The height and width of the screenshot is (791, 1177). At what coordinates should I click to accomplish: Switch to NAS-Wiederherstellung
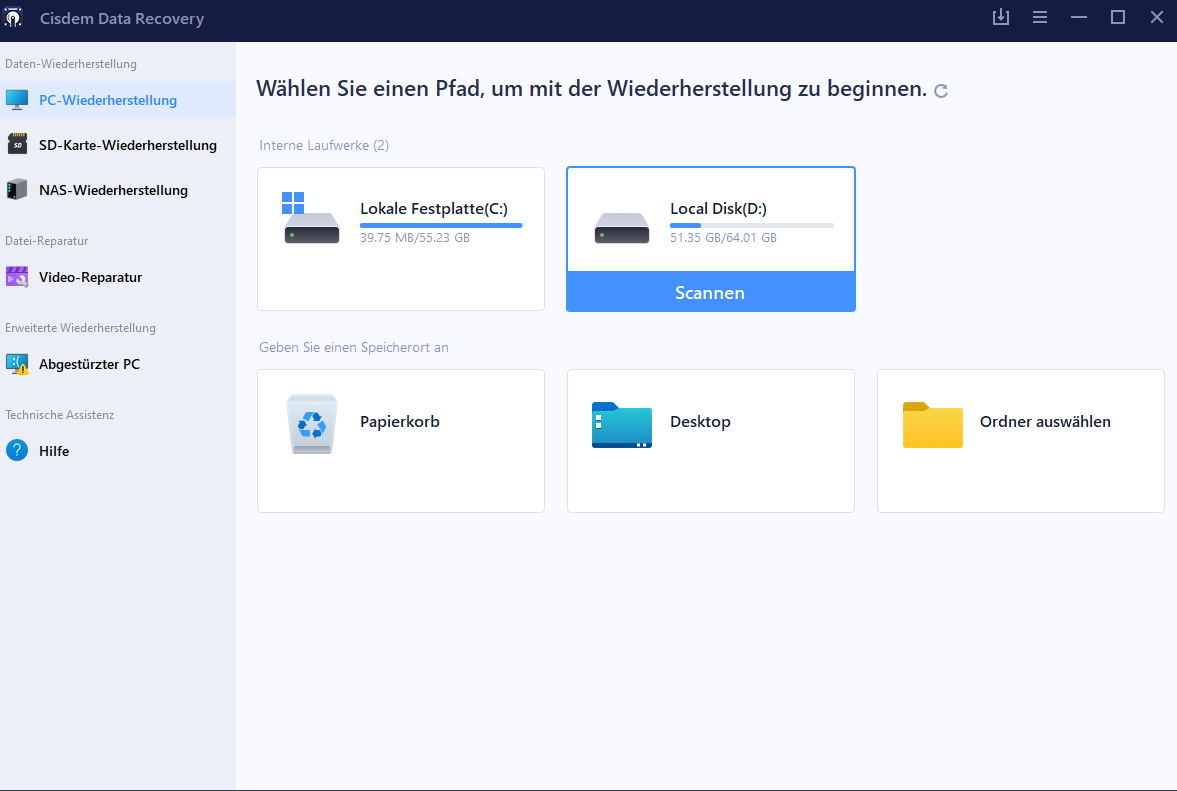(x=118, y=190)
